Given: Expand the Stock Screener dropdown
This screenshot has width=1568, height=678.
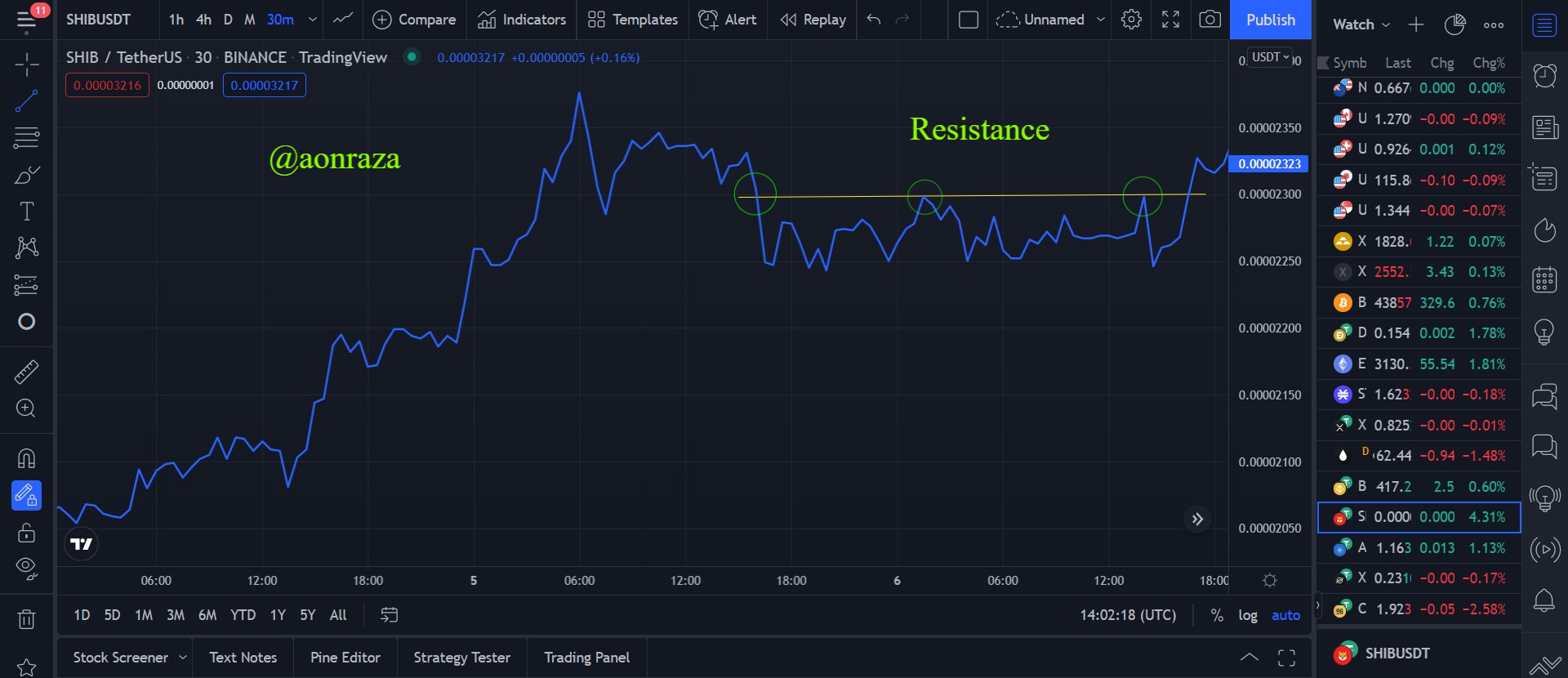Looking at the screenshot, I should (183, 658).
